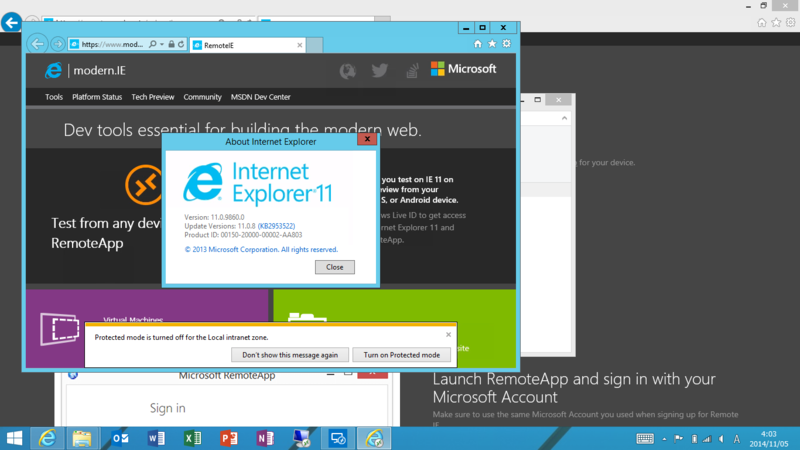Open MSDN Dev Center menu item
This screenshot has height=450, width=800.
[x=261, y=97]
